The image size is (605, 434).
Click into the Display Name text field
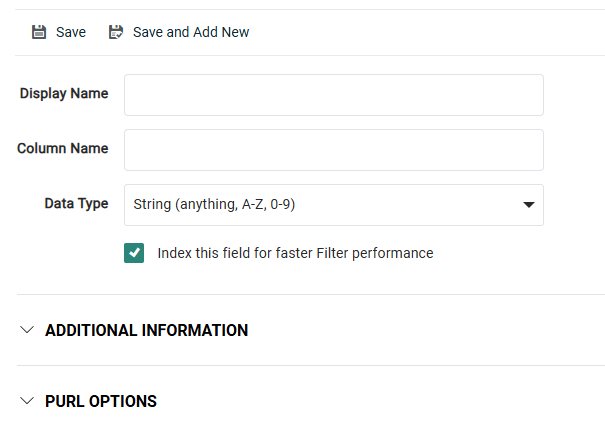click(x=333, y=95)
